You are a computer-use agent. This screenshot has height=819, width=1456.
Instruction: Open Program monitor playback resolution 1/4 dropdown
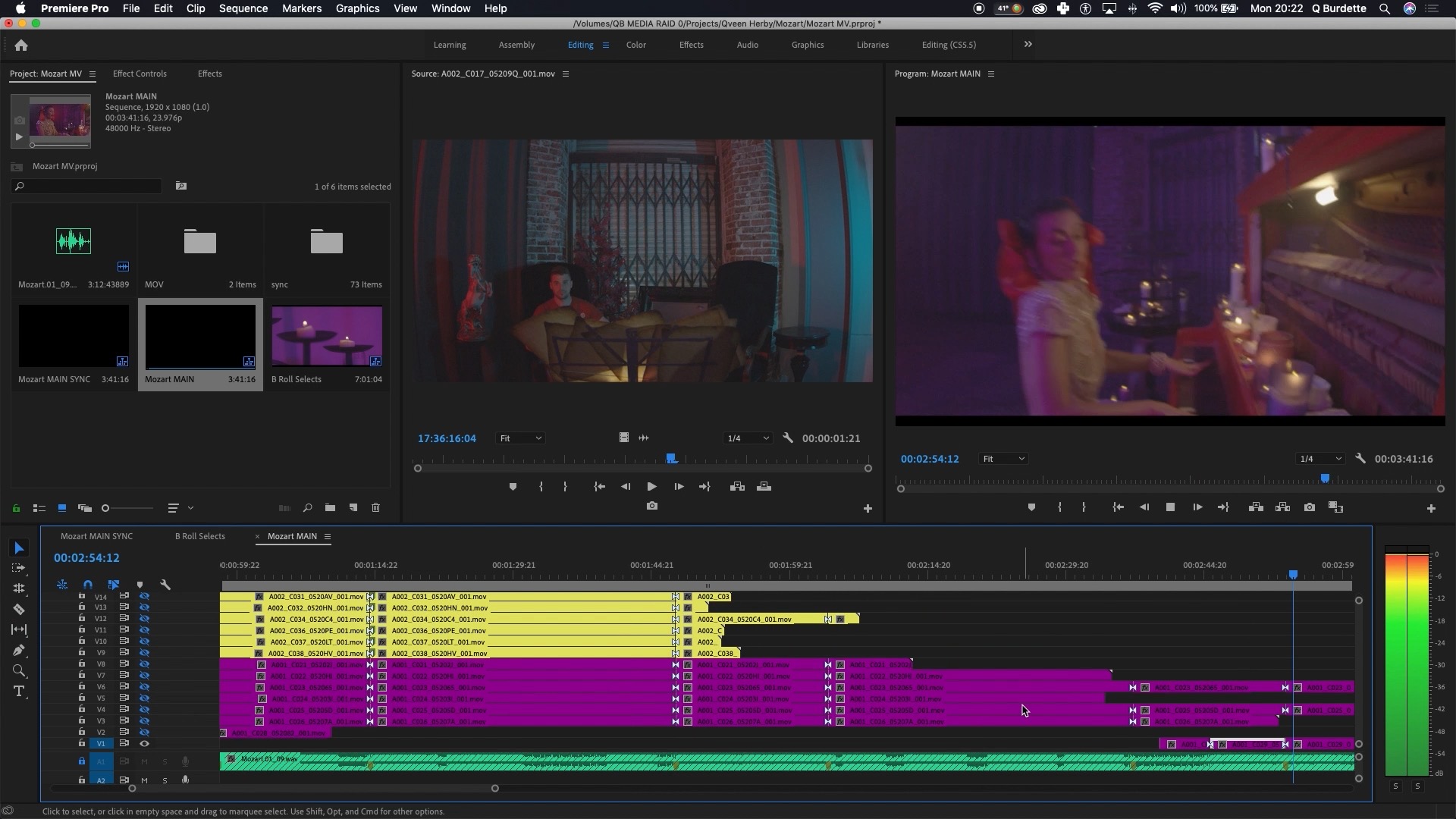[x=1320, y=459]
